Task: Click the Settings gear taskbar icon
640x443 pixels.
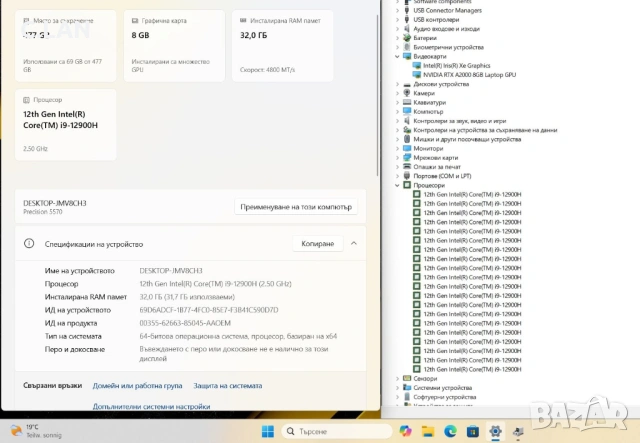Action: [x=495, y=431]
